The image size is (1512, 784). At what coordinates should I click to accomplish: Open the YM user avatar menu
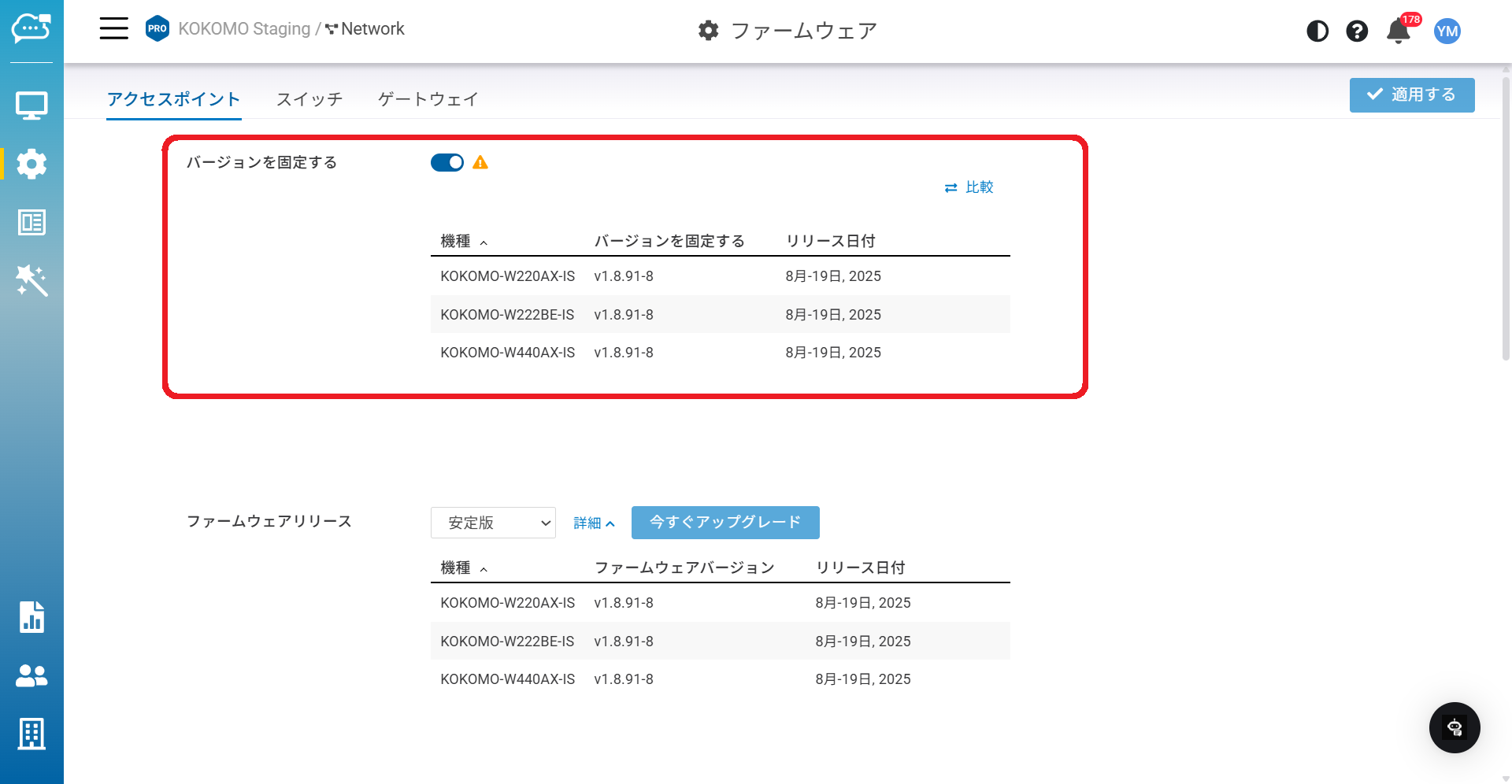pyautogui.click(x=1447, y=31)
